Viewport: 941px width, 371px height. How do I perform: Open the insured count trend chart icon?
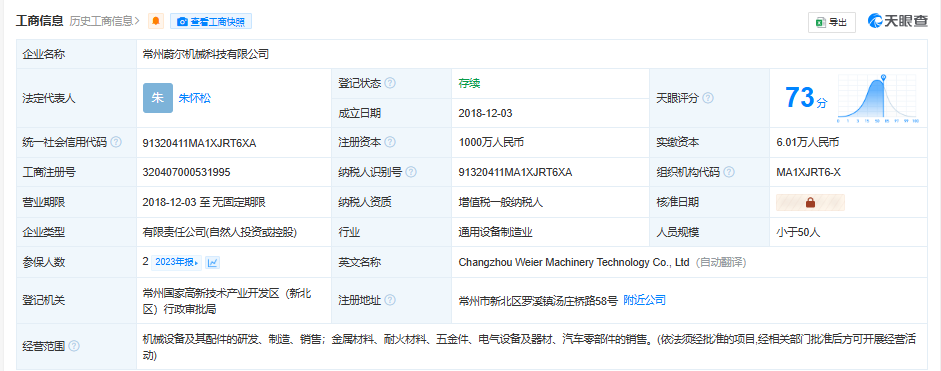[212, 262]
